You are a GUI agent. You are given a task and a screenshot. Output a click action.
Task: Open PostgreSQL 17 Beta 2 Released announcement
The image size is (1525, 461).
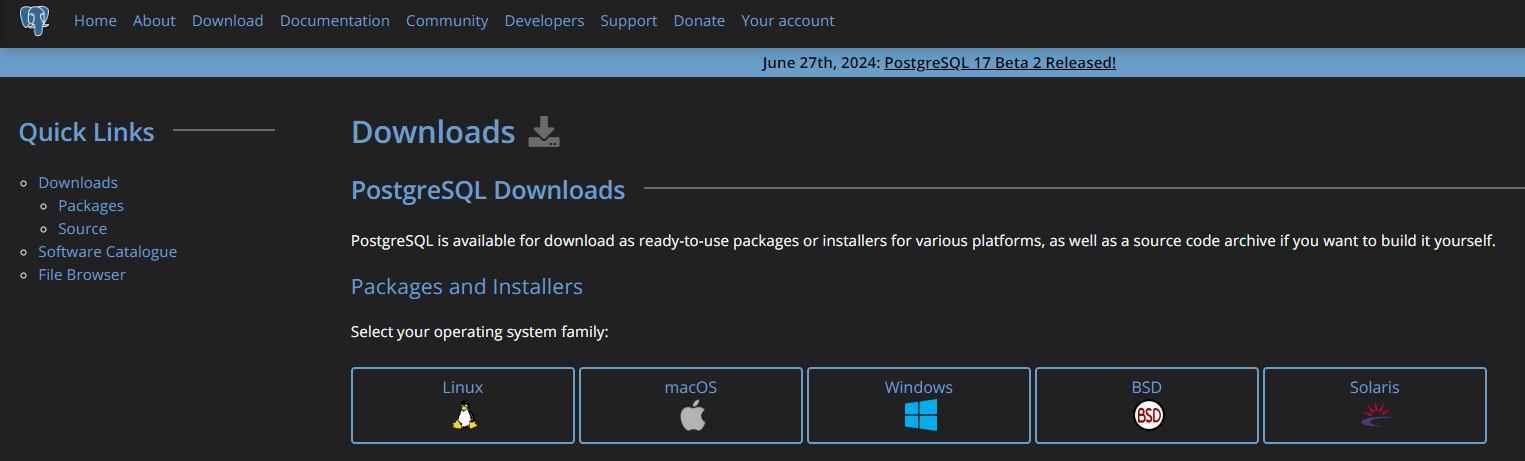point(1000,62)
